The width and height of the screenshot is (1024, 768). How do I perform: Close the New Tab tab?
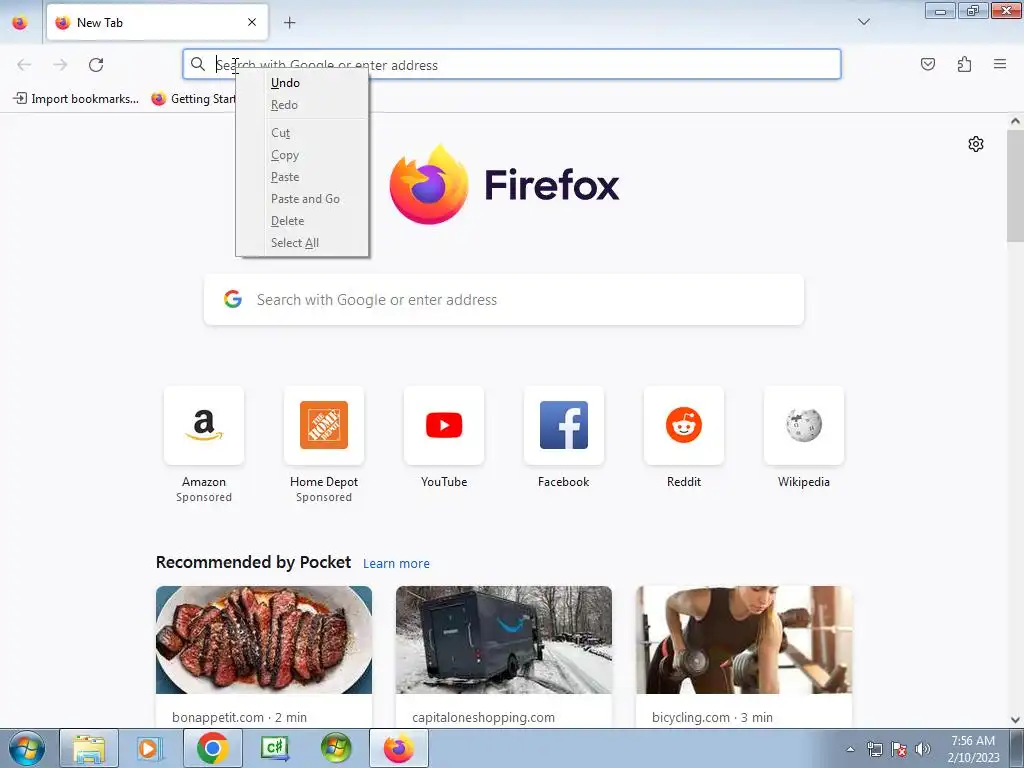[252, 22]
